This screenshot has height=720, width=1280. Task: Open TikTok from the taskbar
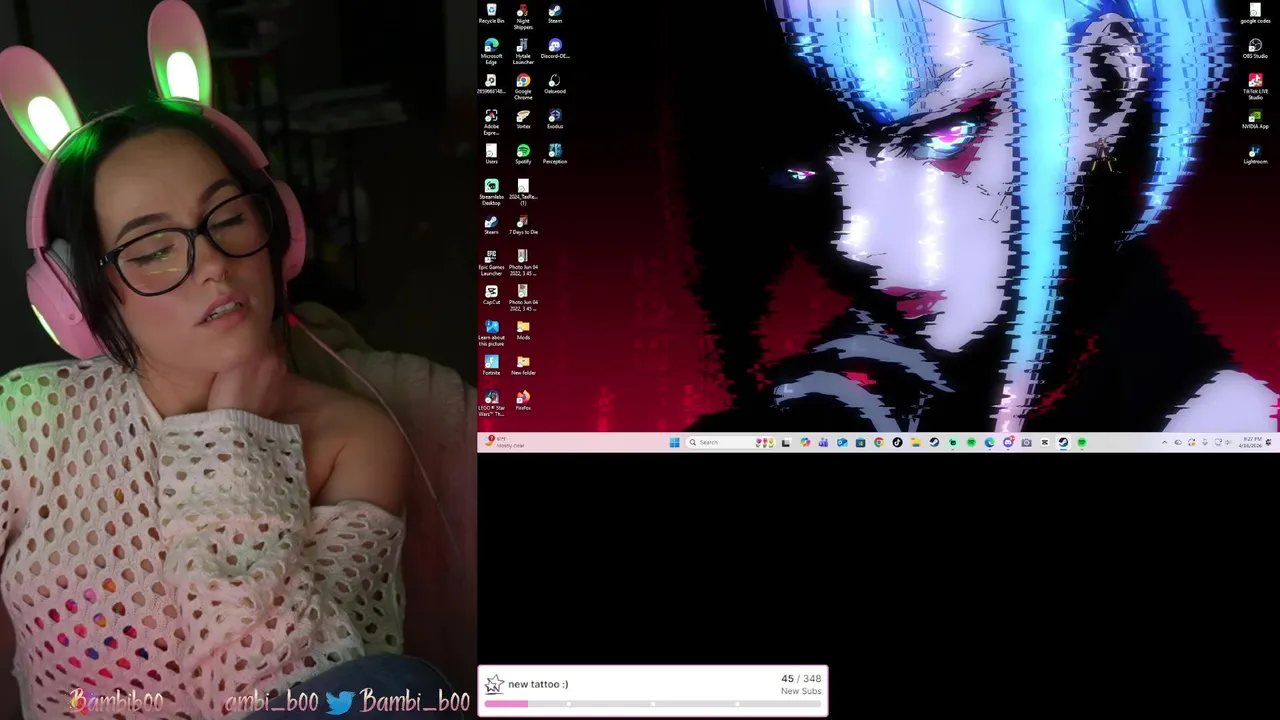[897, 442]
